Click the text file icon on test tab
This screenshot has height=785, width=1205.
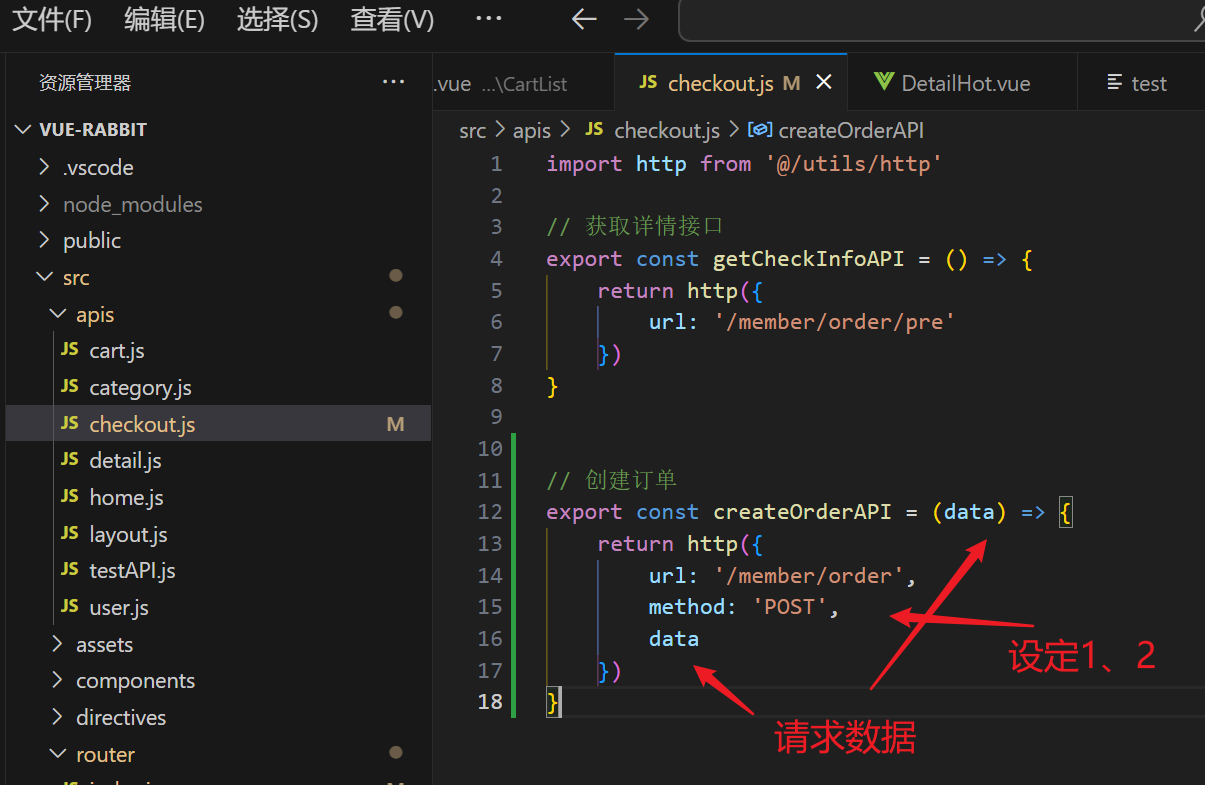pyautogui.click(x=1115, y=83)
